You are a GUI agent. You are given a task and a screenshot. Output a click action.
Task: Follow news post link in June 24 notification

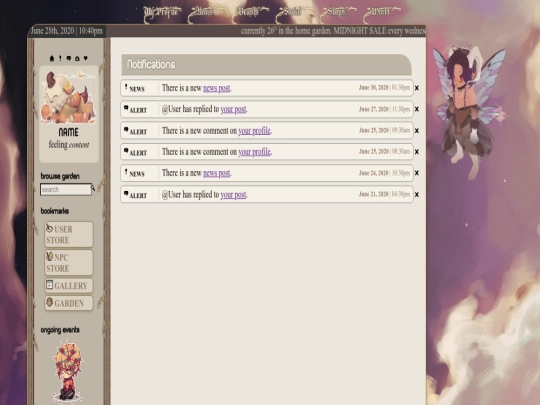click(x=216, y=173)
